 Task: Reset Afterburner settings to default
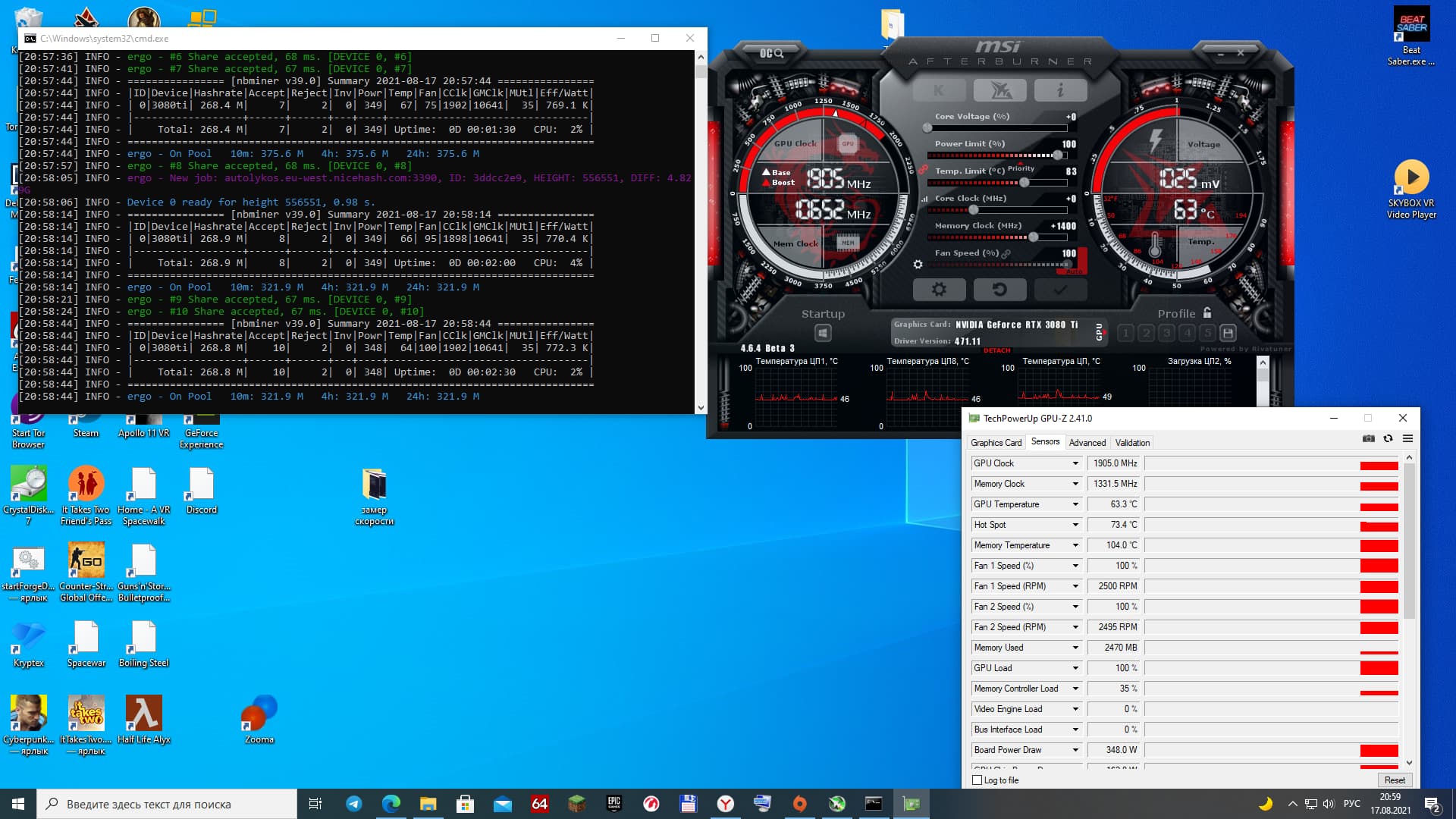coord(999,290)
